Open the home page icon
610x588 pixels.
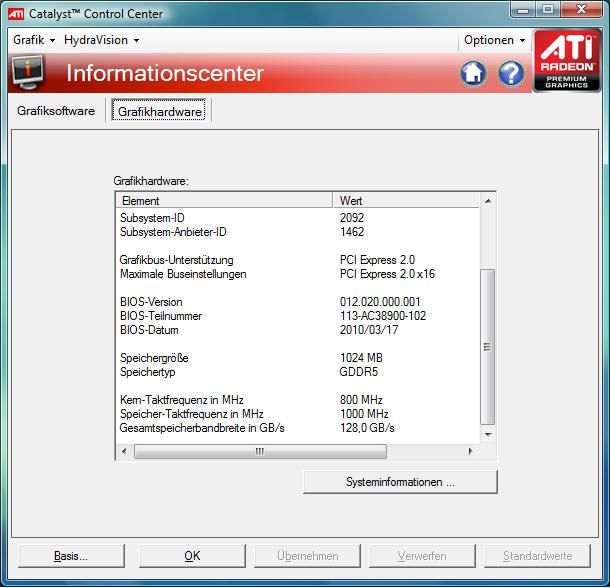coord(473,73)
